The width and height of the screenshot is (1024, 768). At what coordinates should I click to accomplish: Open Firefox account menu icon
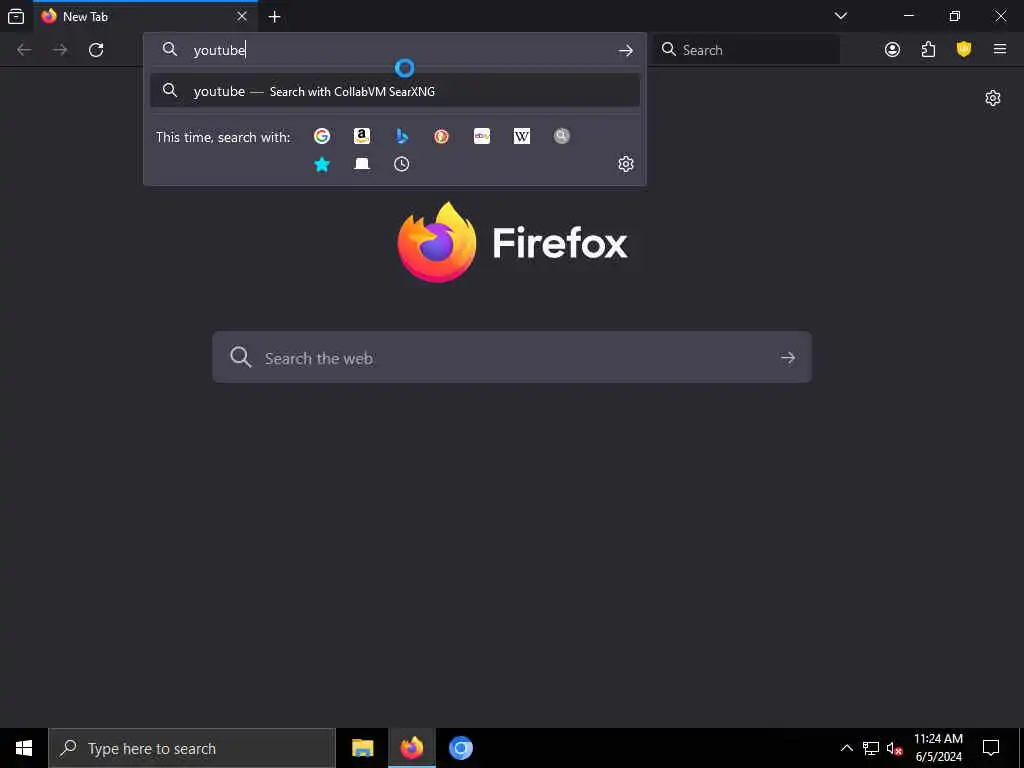point(892,50)
